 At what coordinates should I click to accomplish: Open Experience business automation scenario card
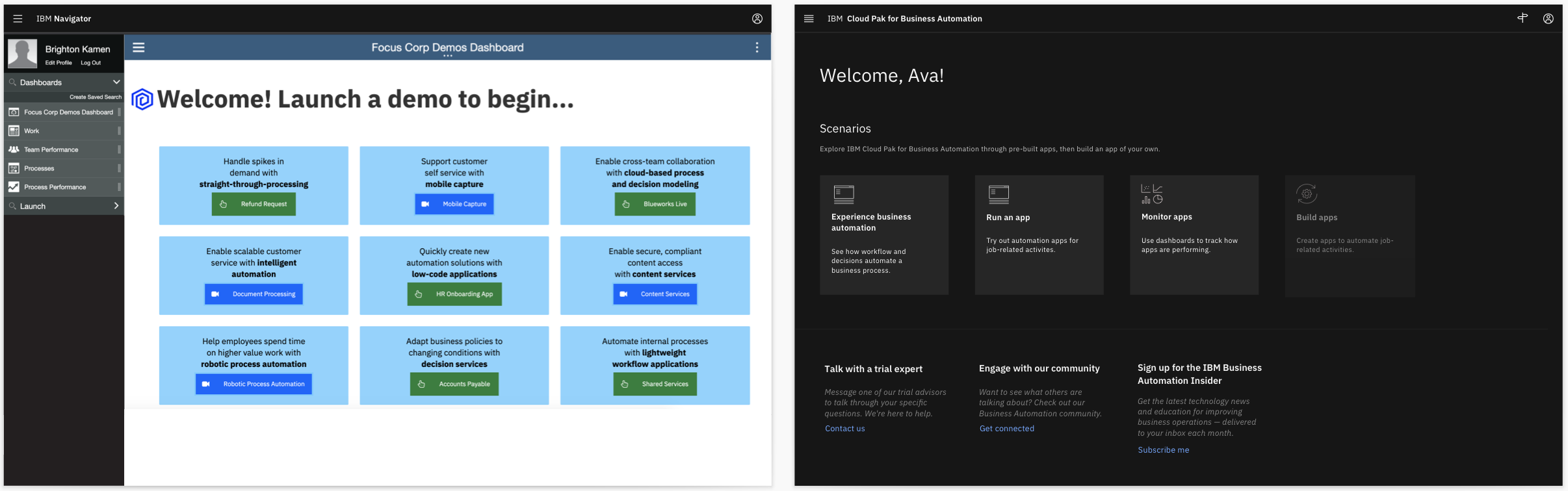coord(884,235)
